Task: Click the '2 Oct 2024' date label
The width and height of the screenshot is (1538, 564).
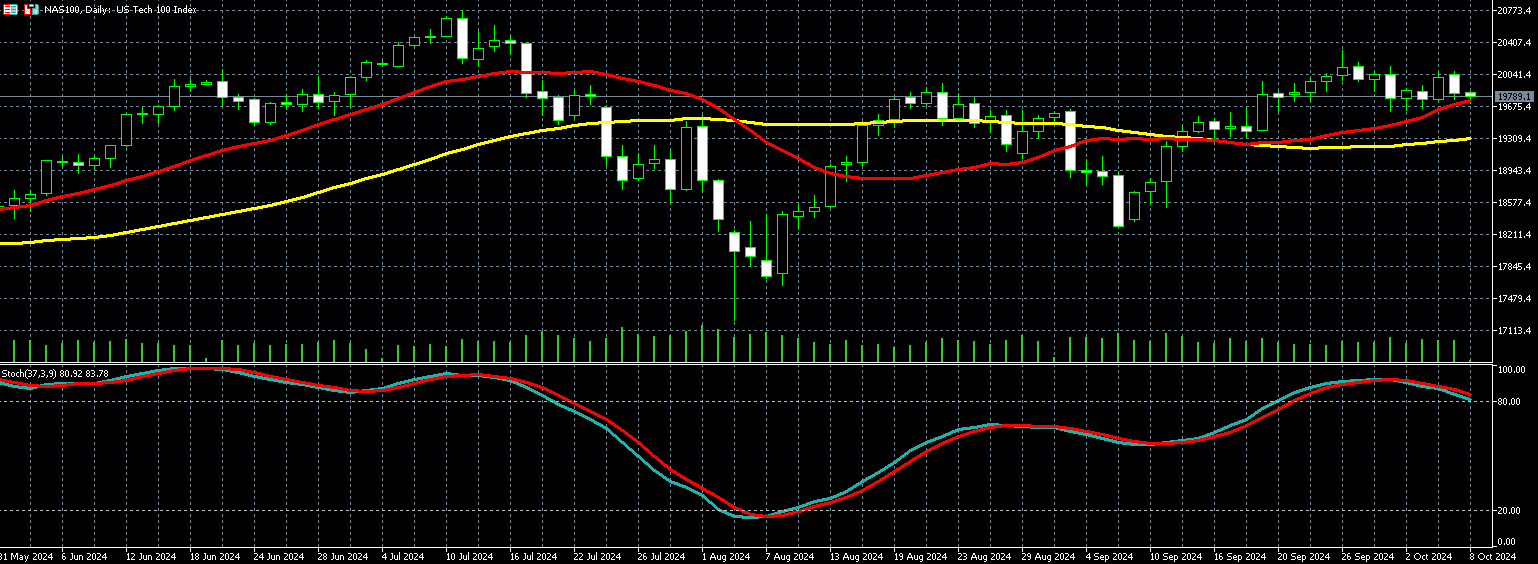Action: [1429, 556]
